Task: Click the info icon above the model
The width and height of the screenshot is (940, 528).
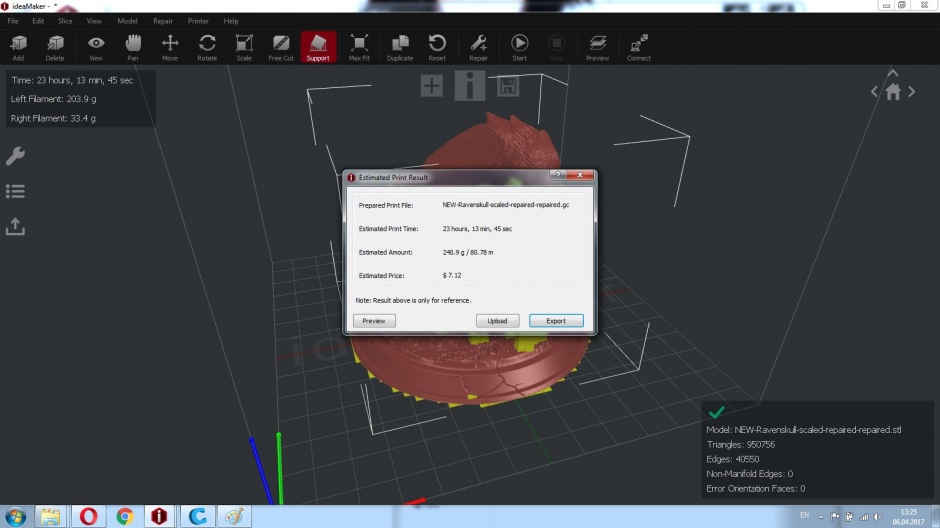Action: [x=469, y=86]
